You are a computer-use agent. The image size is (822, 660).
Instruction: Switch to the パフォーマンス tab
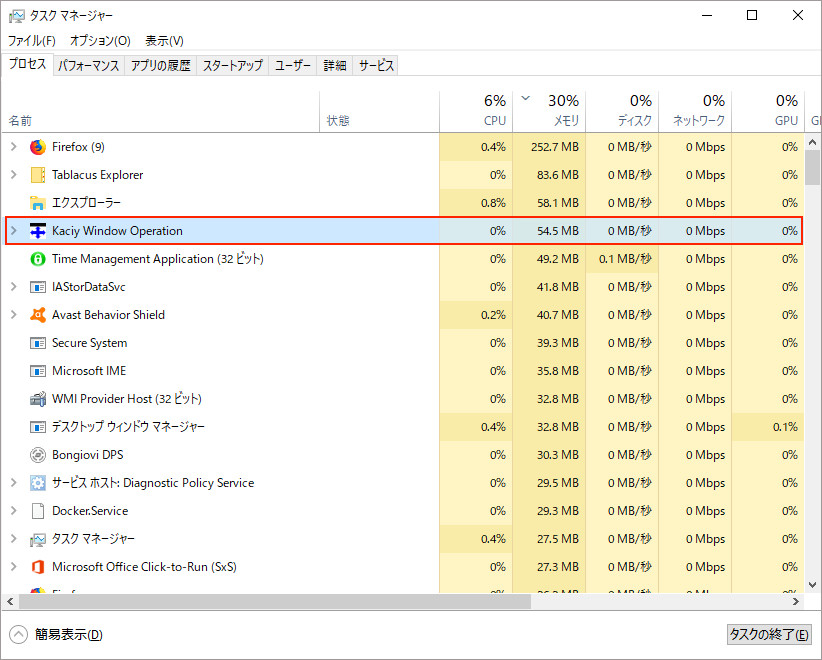89,66
